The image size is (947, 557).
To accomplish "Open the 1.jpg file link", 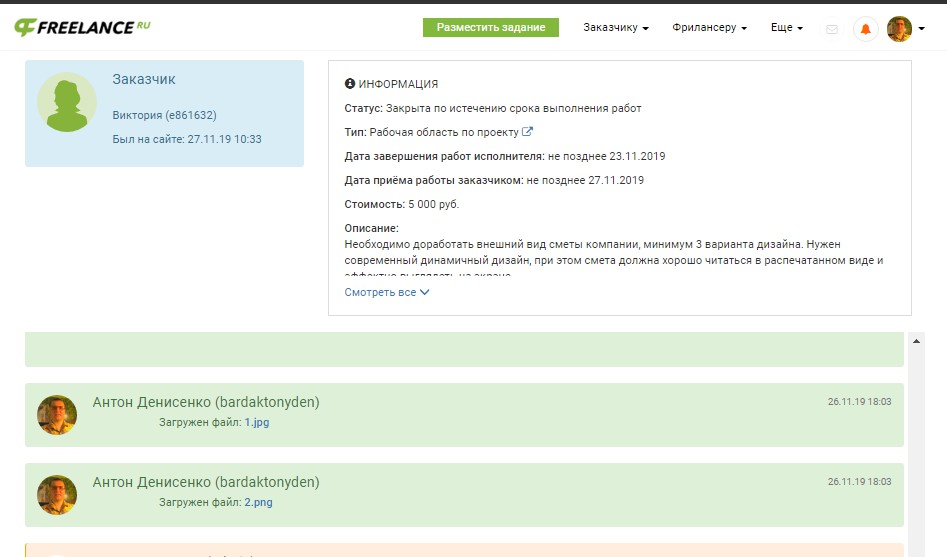I will click(x=257, y=422).
